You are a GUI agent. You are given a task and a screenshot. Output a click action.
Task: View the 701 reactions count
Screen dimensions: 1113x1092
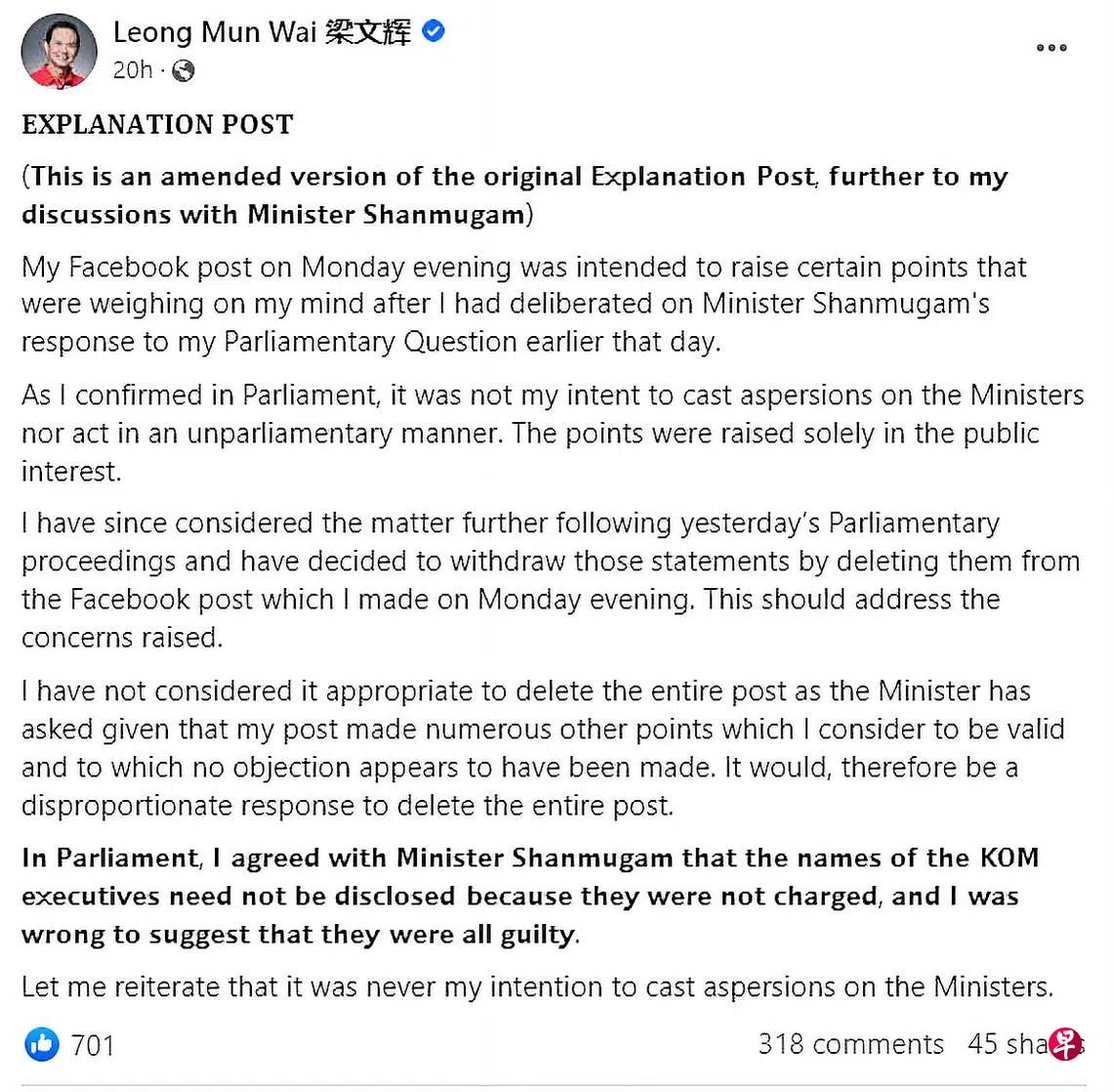pyautogui.click(x=93, y=1045)
